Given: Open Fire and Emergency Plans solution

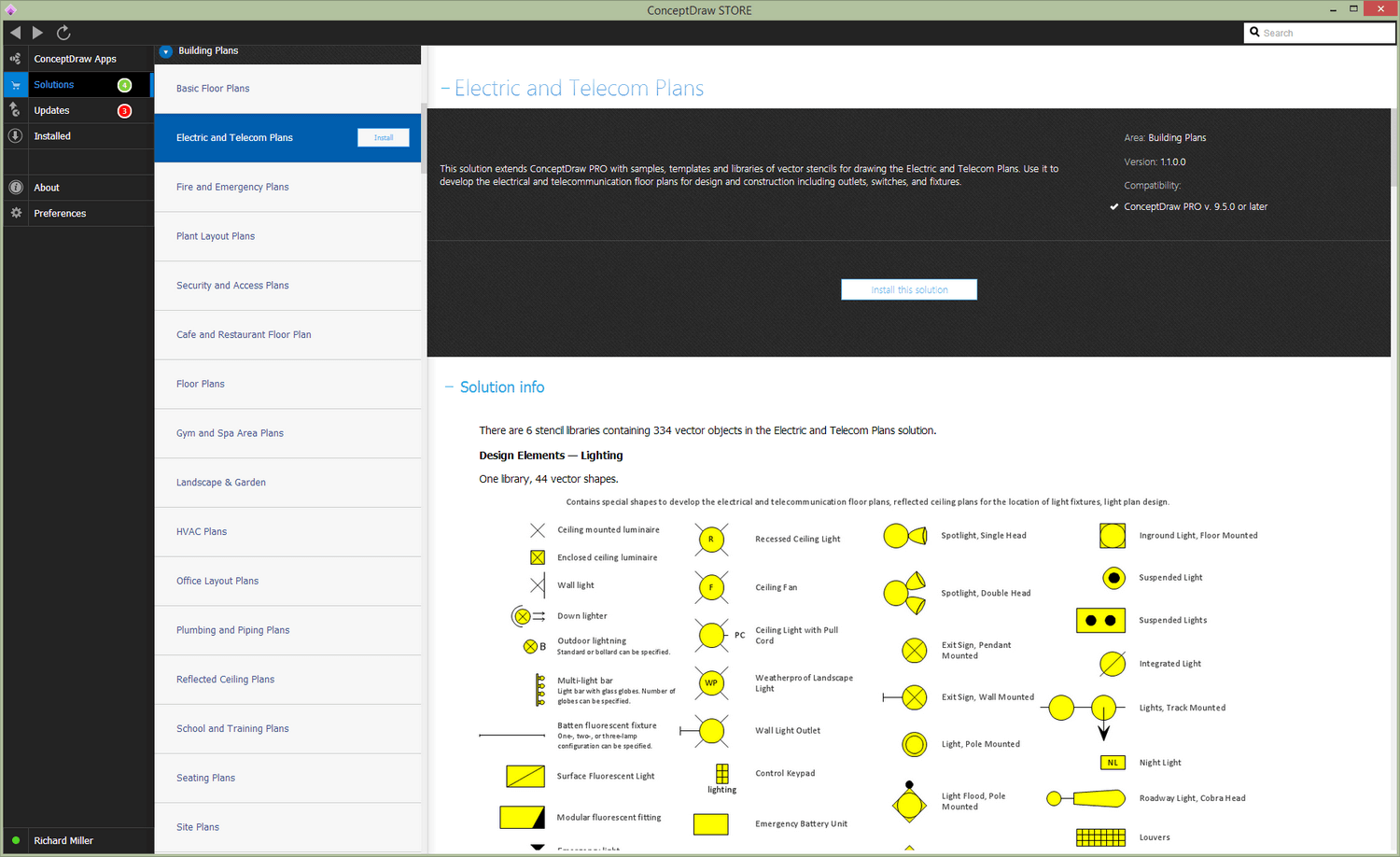Looking at the screenshot, I should coord(287,187).
